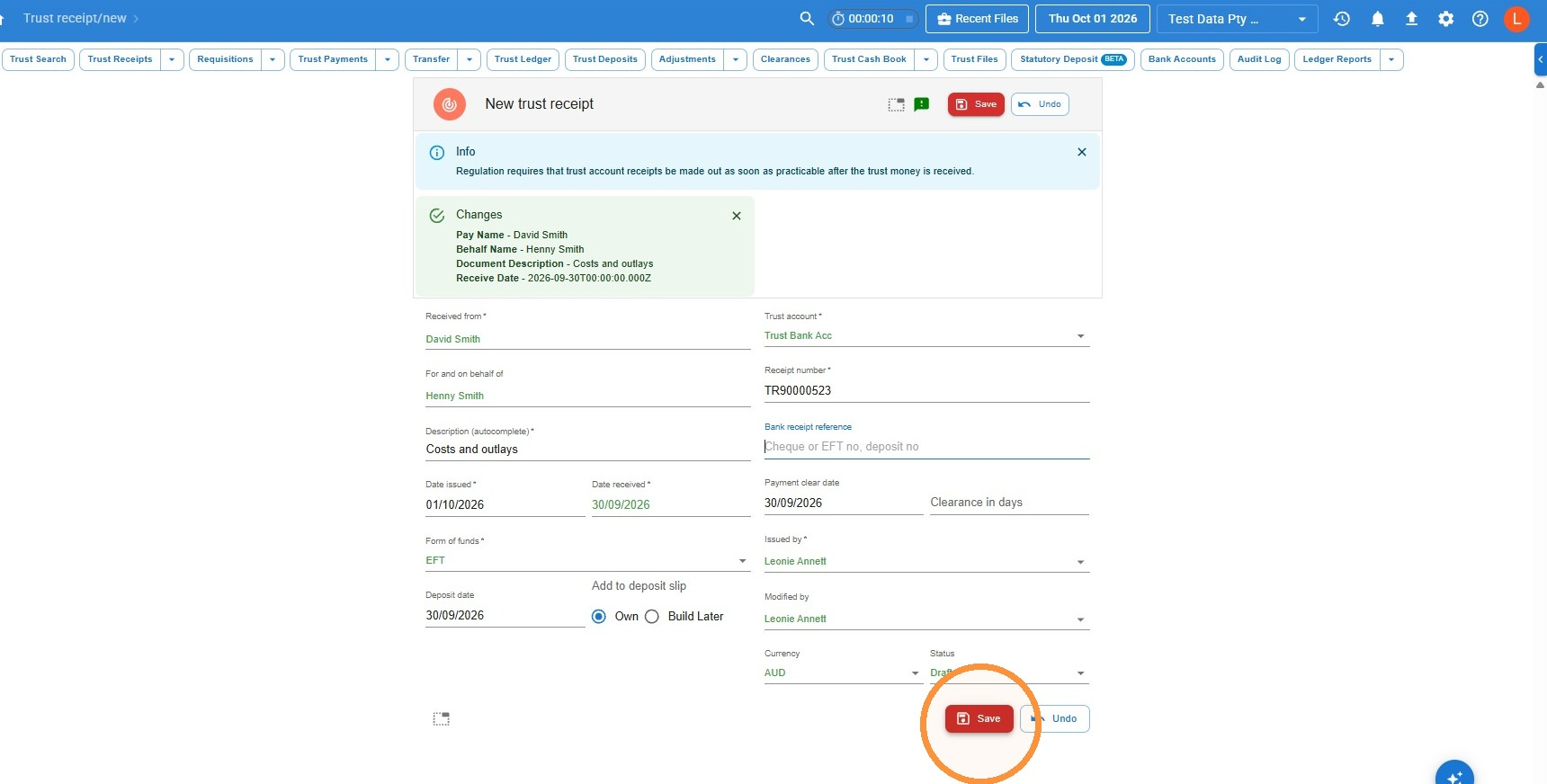Click the Receipt number field
Image resolution: width=1547 pixels, height=784 pixels.
pyautogui.click(x=926, y=391)
